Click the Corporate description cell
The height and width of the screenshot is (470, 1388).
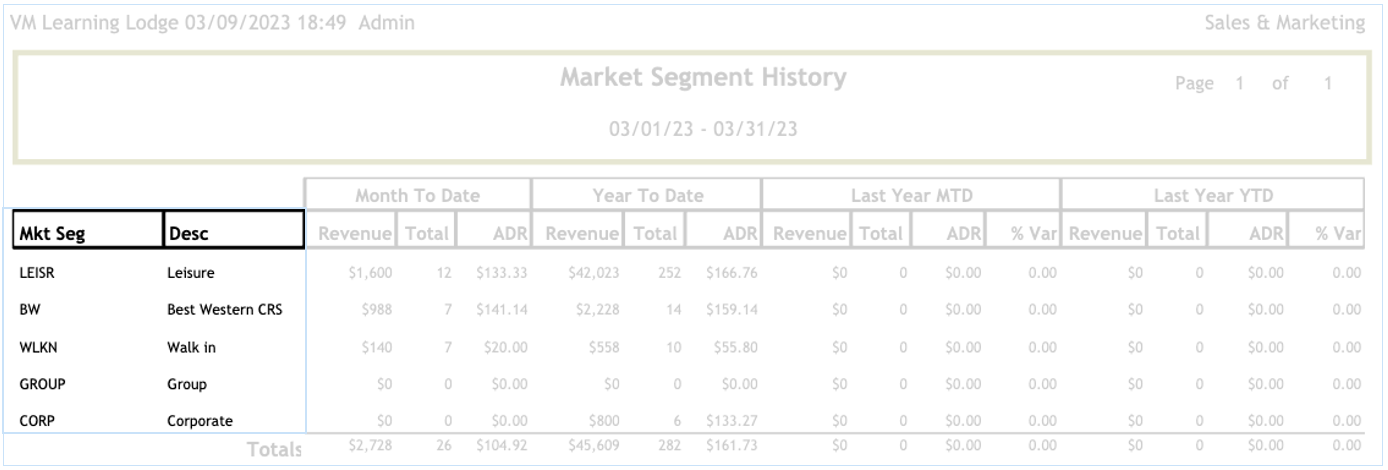(199, 421)
